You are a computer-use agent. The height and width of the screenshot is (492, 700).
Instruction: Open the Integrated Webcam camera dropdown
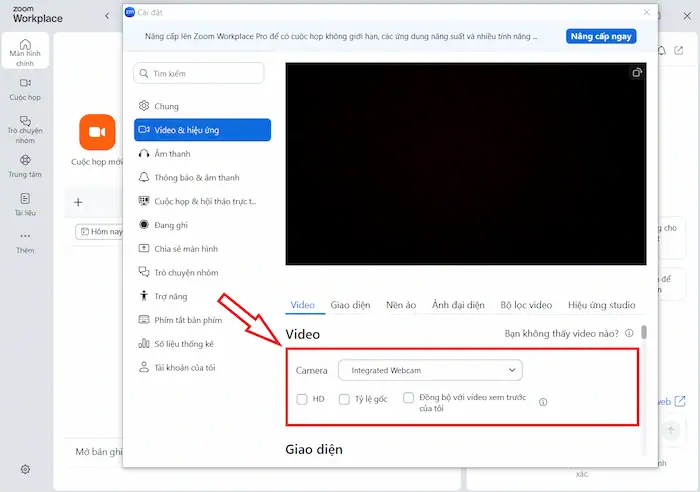pyautogui.click(x=430, y=371)
